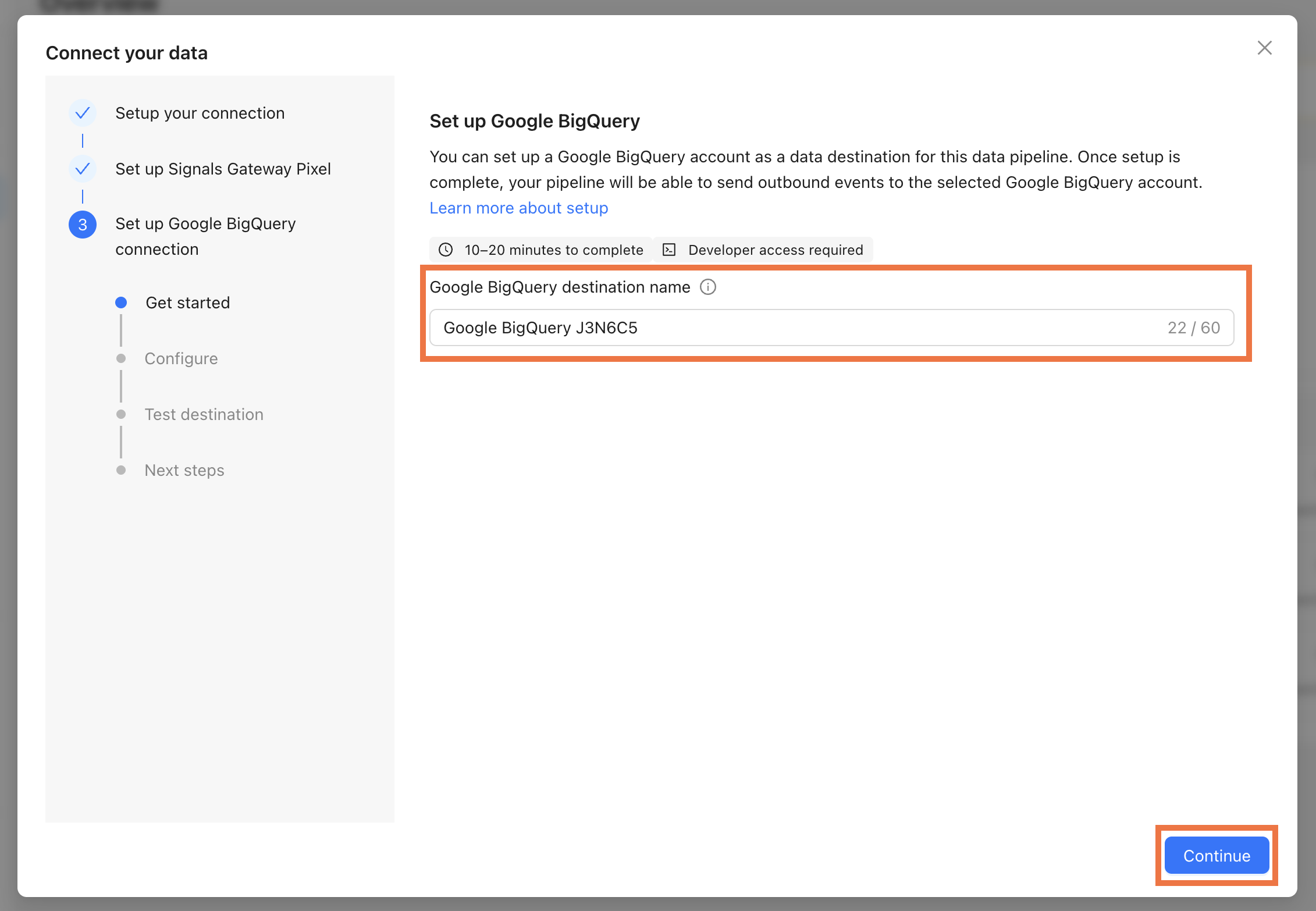
Task: Open Set up Signals Gateway Pixel step
Action: tap(223, 169)
